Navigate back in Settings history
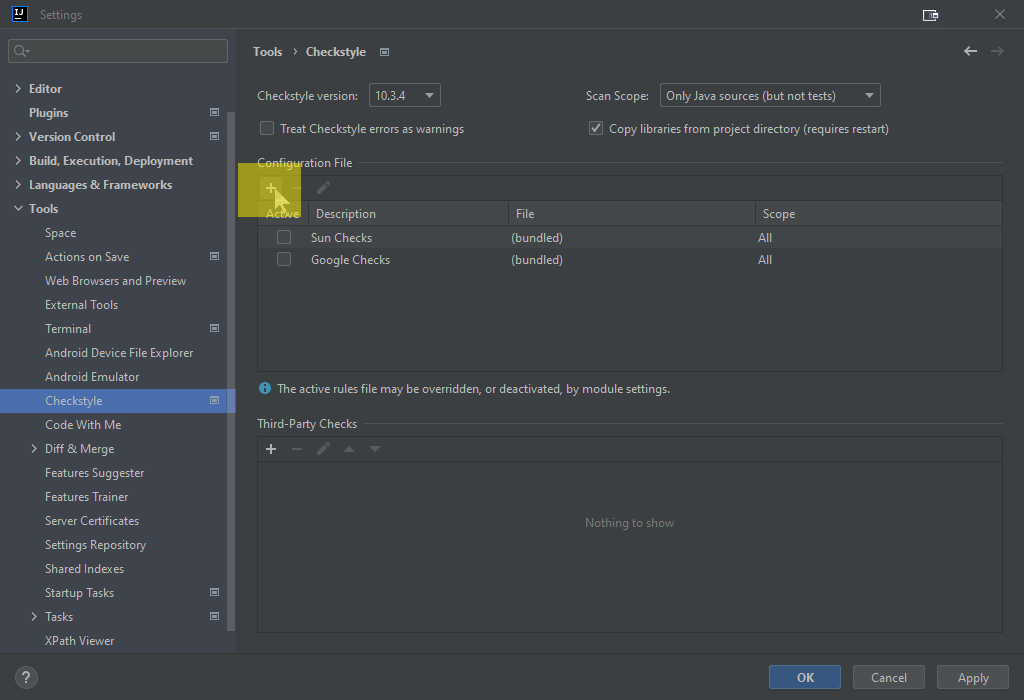 [x=970, y=51]
